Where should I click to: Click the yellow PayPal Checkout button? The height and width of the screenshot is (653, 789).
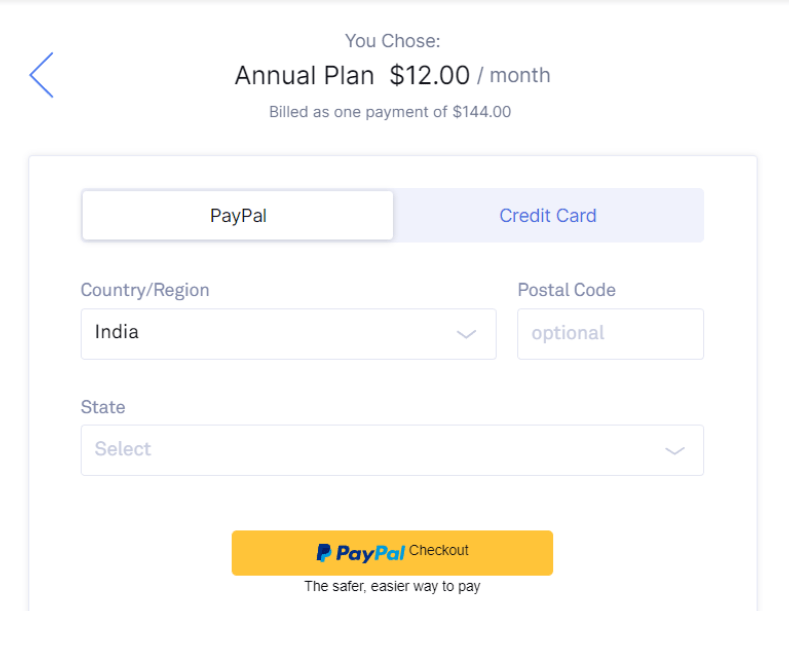392,553
